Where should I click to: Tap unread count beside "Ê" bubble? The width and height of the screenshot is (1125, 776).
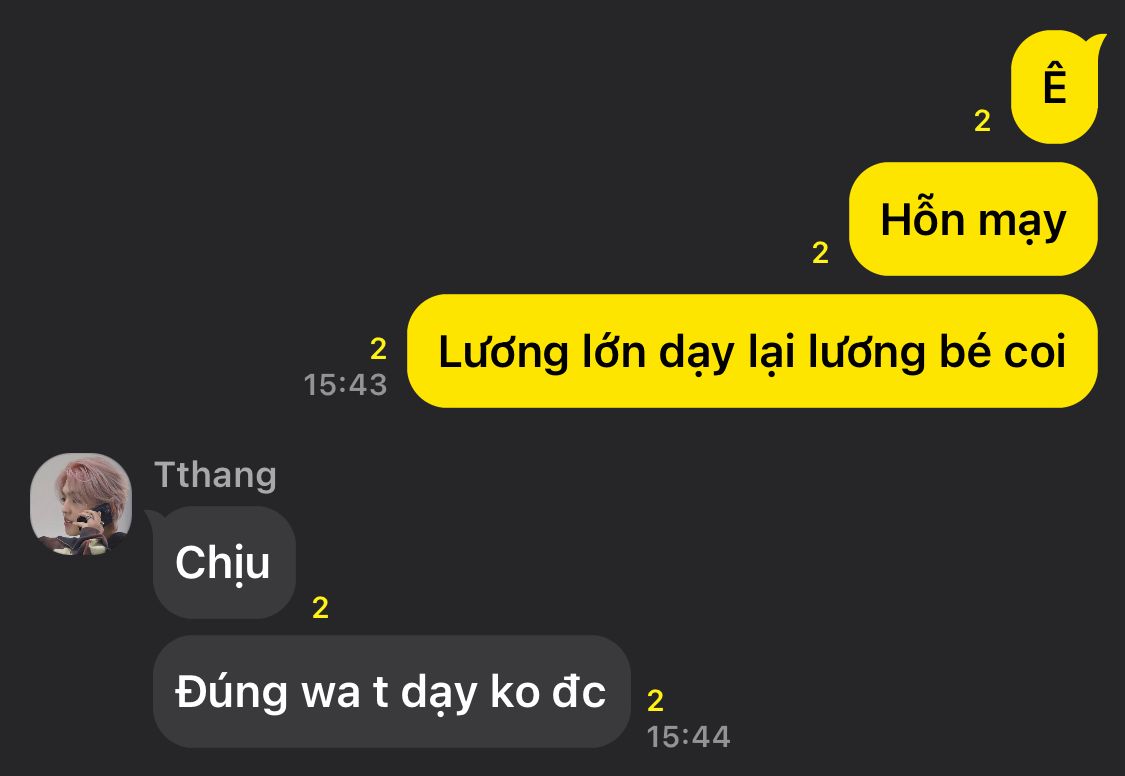(982, 120)
